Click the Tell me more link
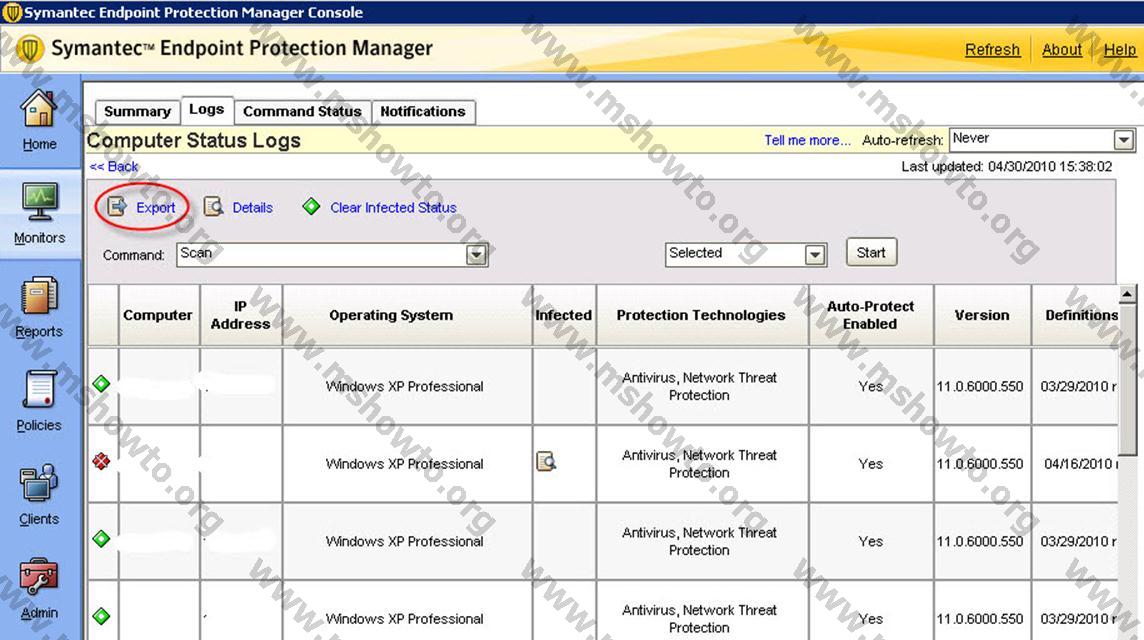 807,140
